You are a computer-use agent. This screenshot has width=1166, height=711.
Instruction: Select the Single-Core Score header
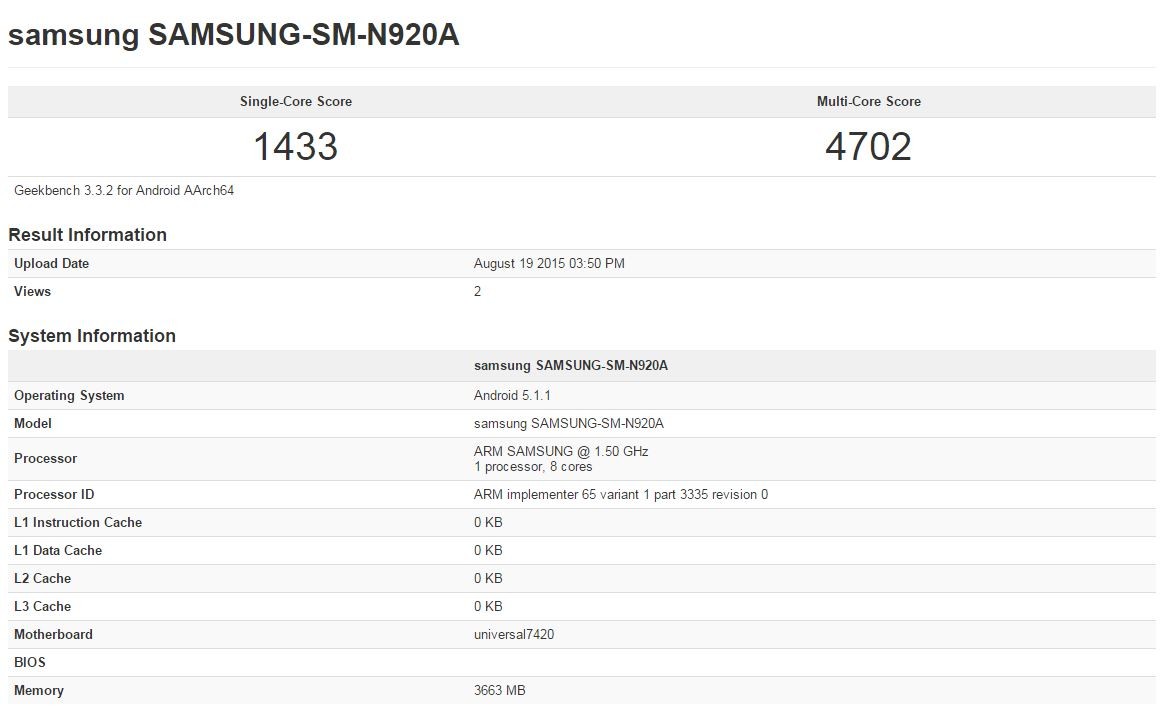pyautogui.click(x=296, y=101)
